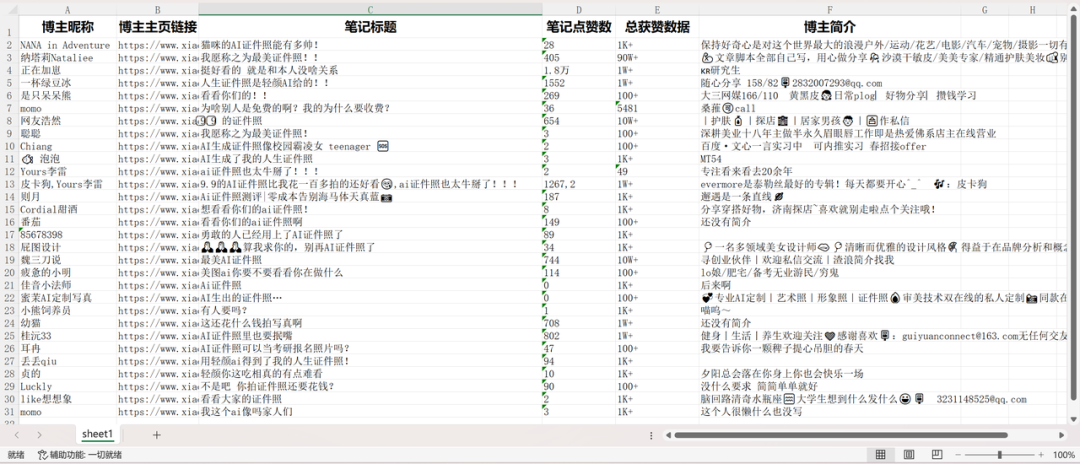Click cell Cordial甜酒

[x=68, y=209]
